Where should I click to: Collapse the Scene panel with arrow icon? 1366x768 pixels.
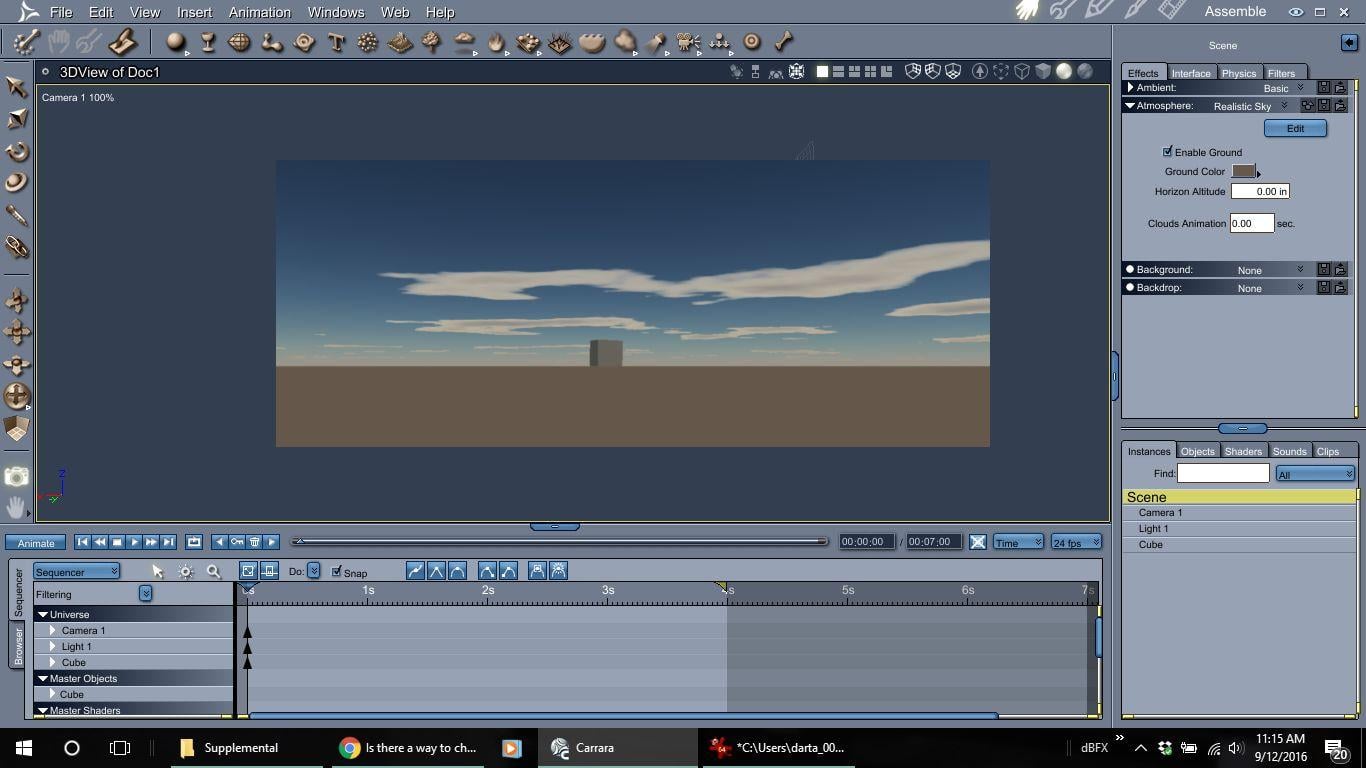(1349, 43)
